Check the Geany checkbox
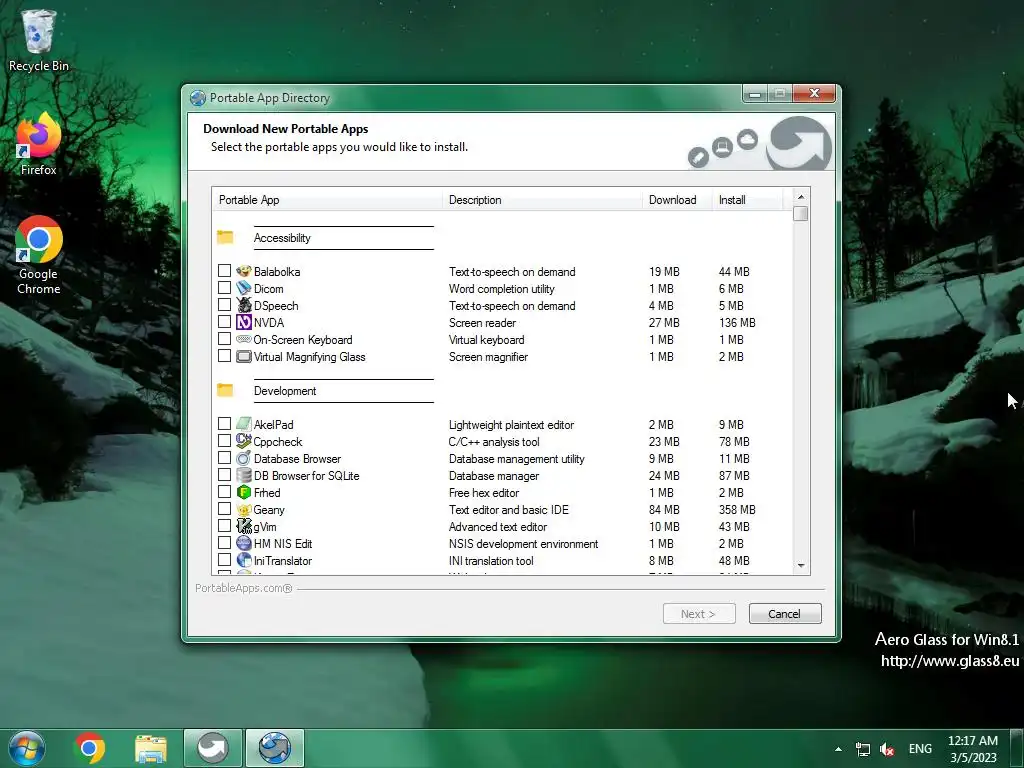This screenshot has height=768, width=1024. pos(224,508)
